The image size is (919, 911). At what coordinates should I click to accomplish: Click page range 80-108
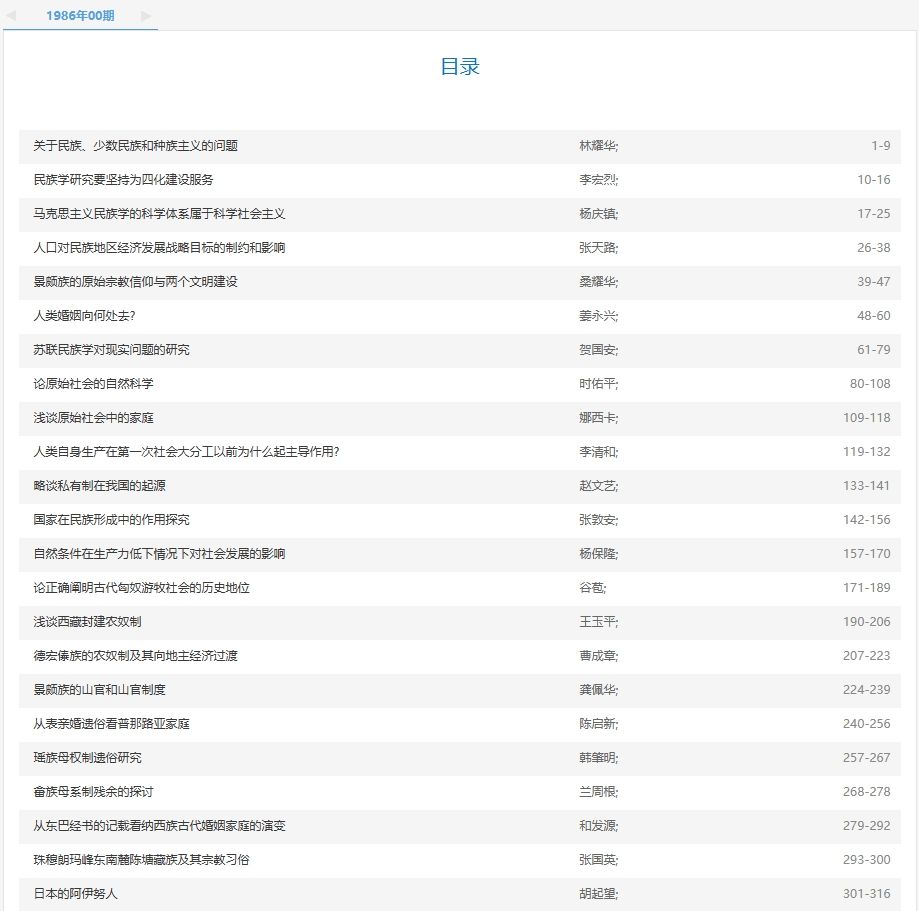(x=870, y=383)
